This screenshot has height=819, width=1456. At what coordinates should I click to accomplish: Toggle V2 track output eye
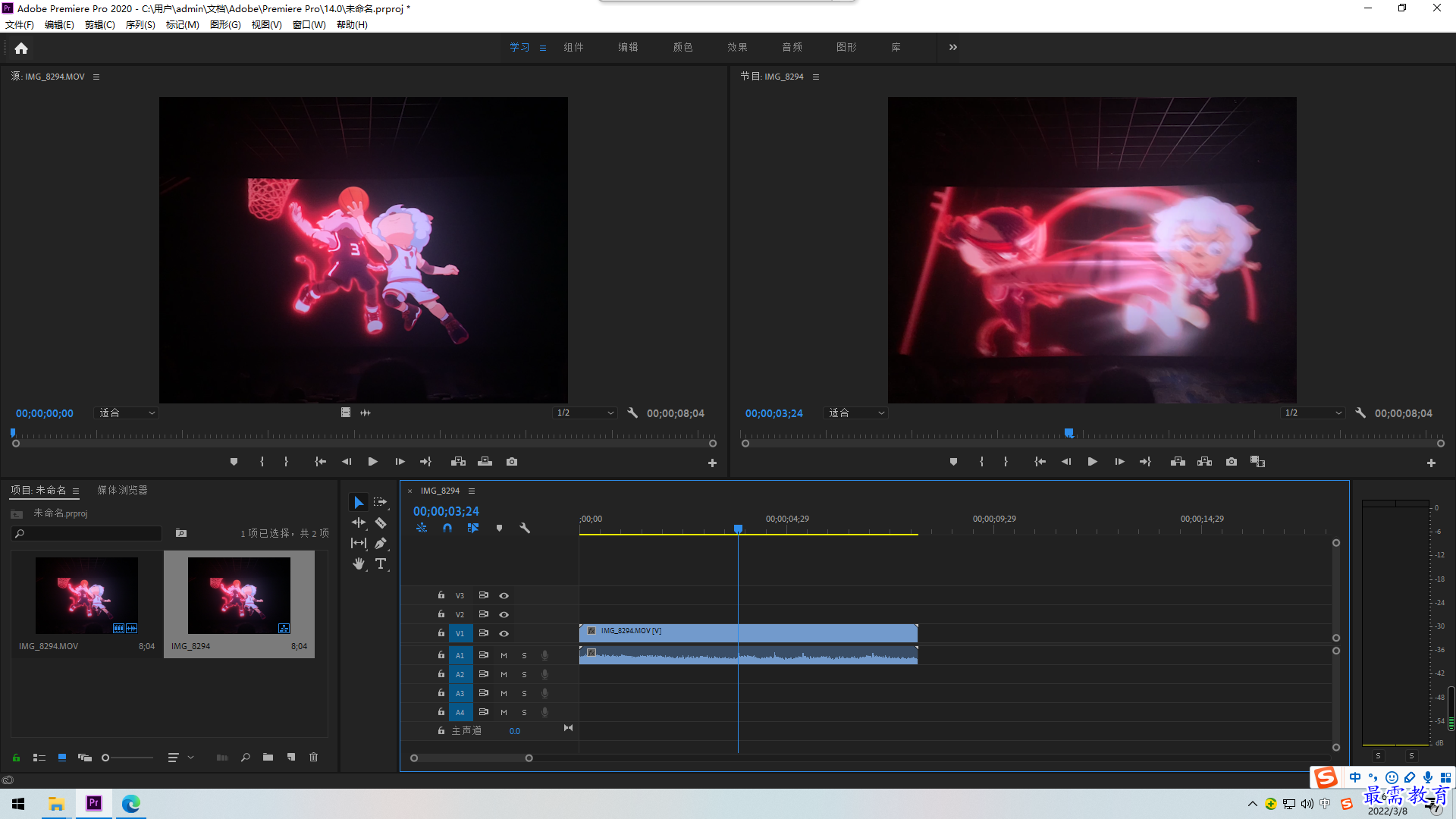pos(504,614)
